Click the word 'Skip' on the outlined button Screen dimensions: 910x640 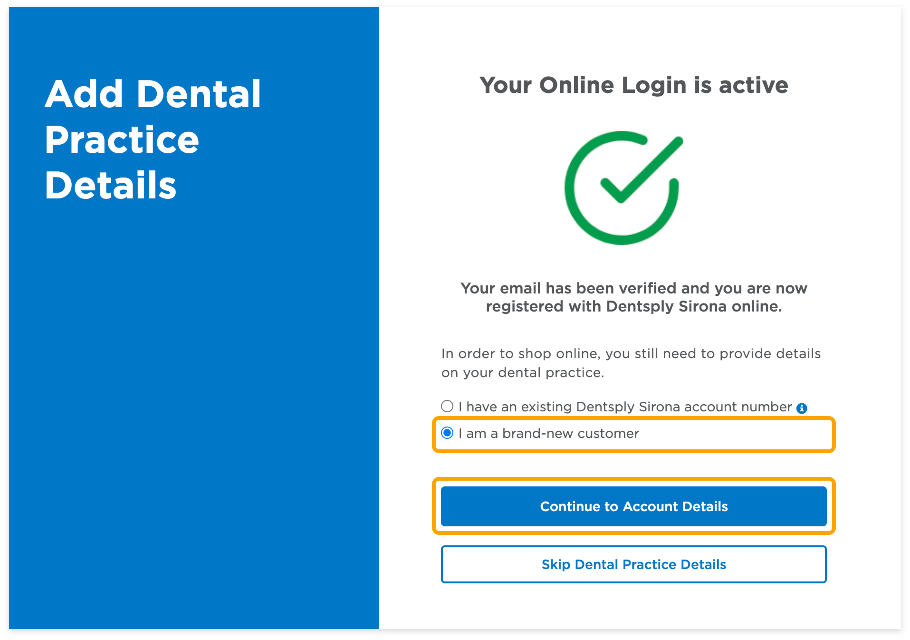[x=556, y=565]
